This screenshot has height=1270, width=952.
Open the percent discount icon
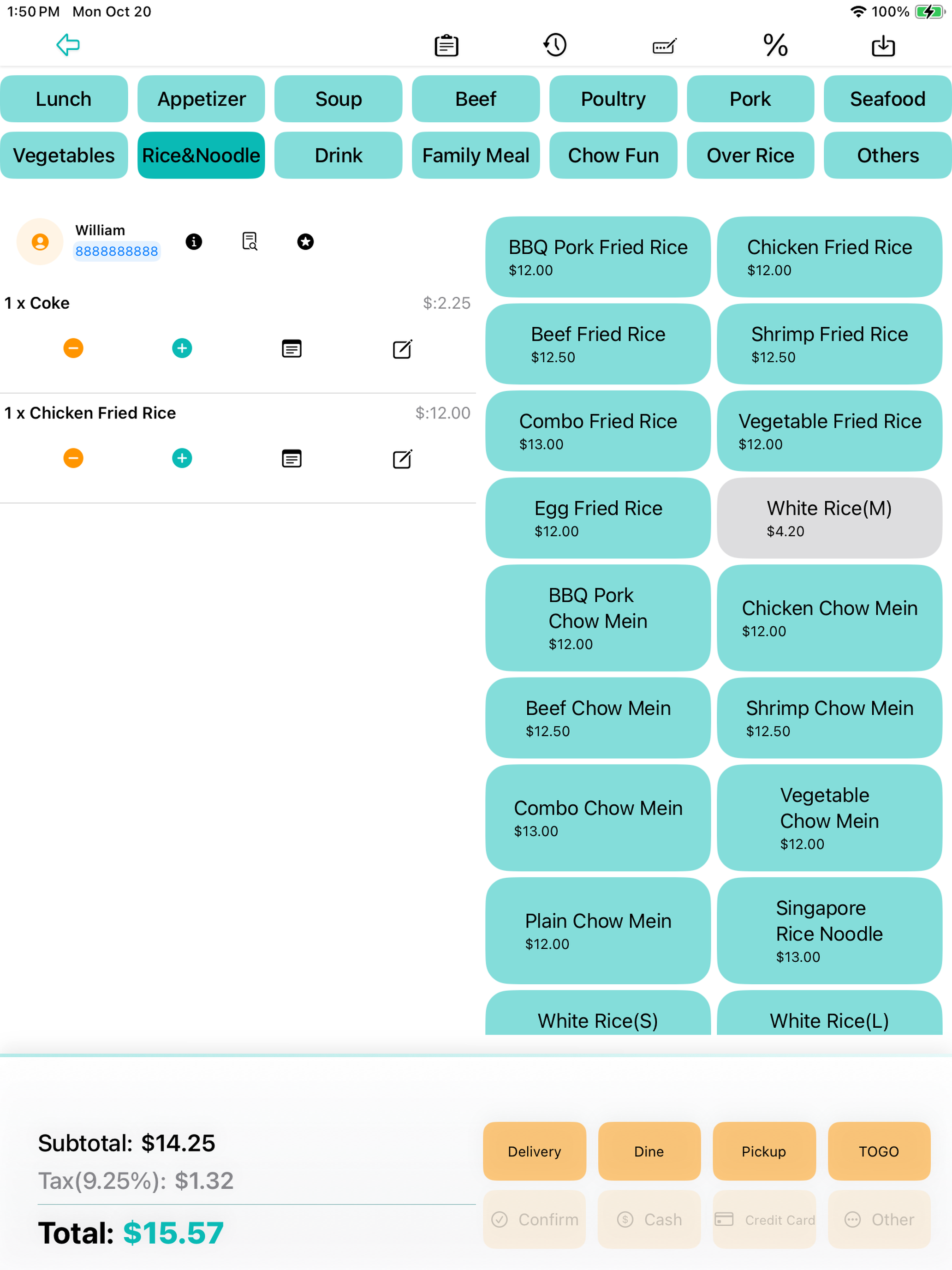point(775,45)
